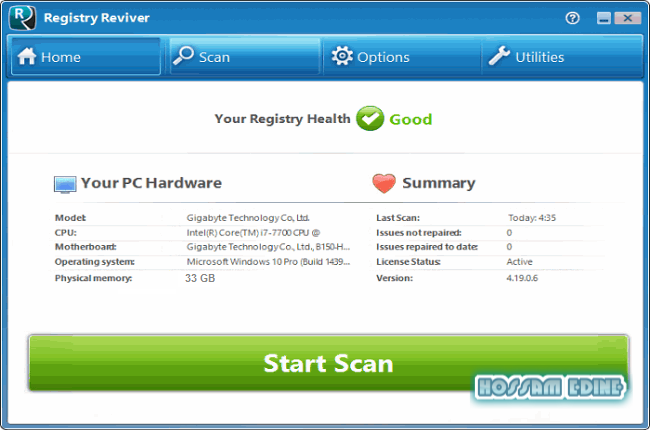
Task: Click the 'Model:' label
Action: point(70,218)
